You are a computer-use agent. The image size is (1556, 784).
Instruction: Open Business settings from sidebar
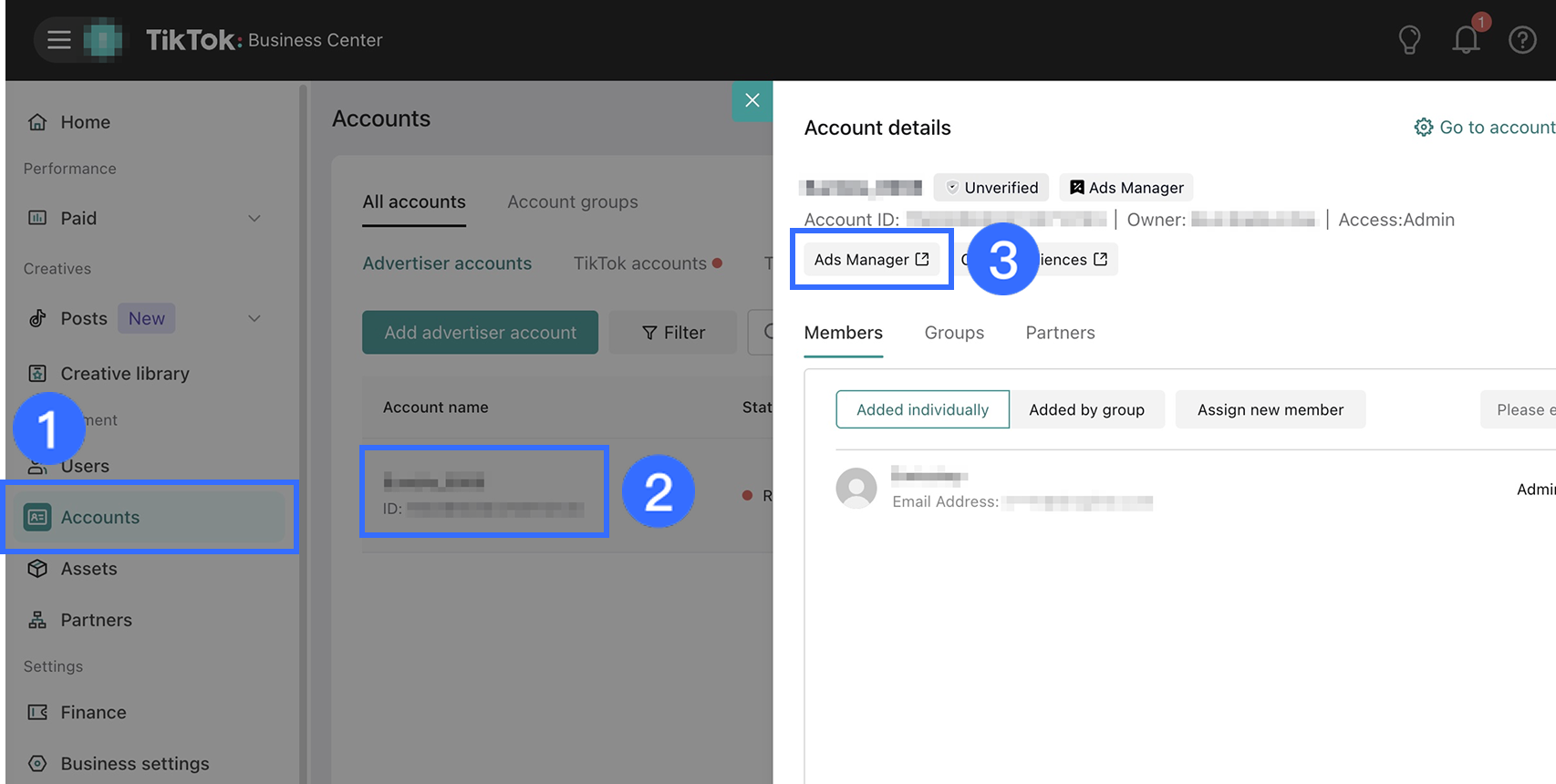[134, 764]
